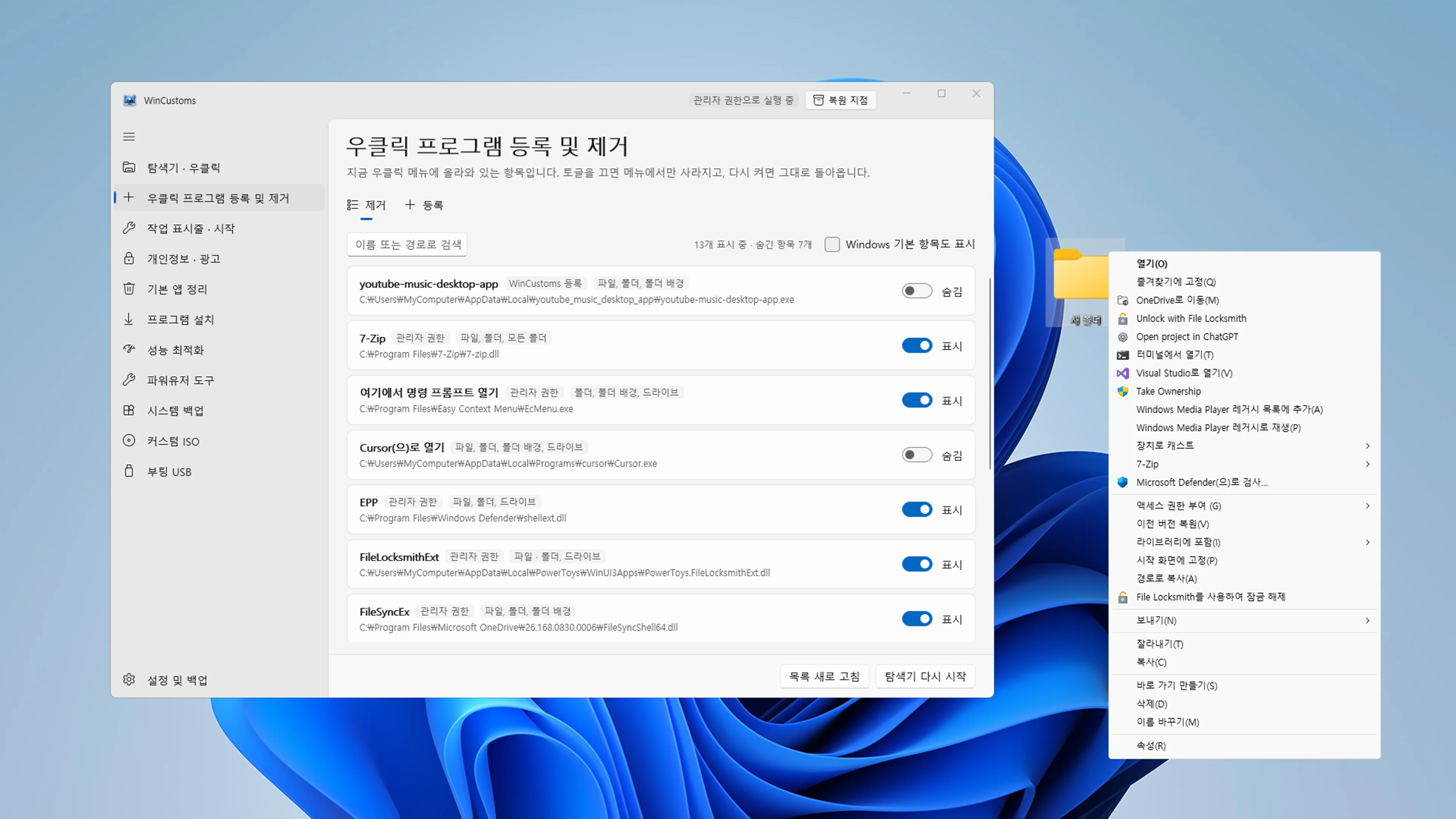Click the 복원 지점 button

point(841,100)
